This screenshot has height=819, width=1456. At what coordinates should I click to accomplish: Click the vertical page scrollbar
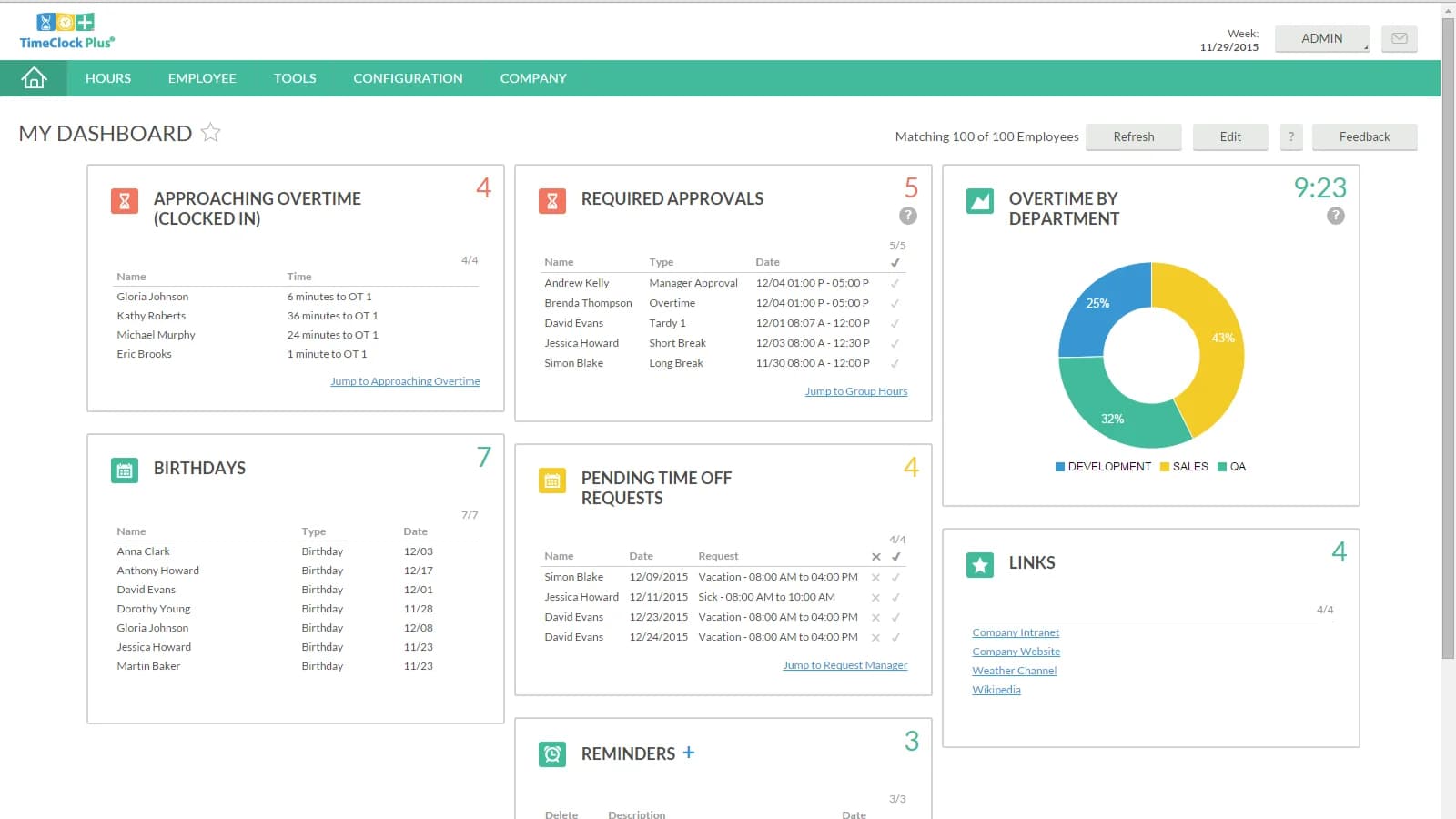[1448, 338]
